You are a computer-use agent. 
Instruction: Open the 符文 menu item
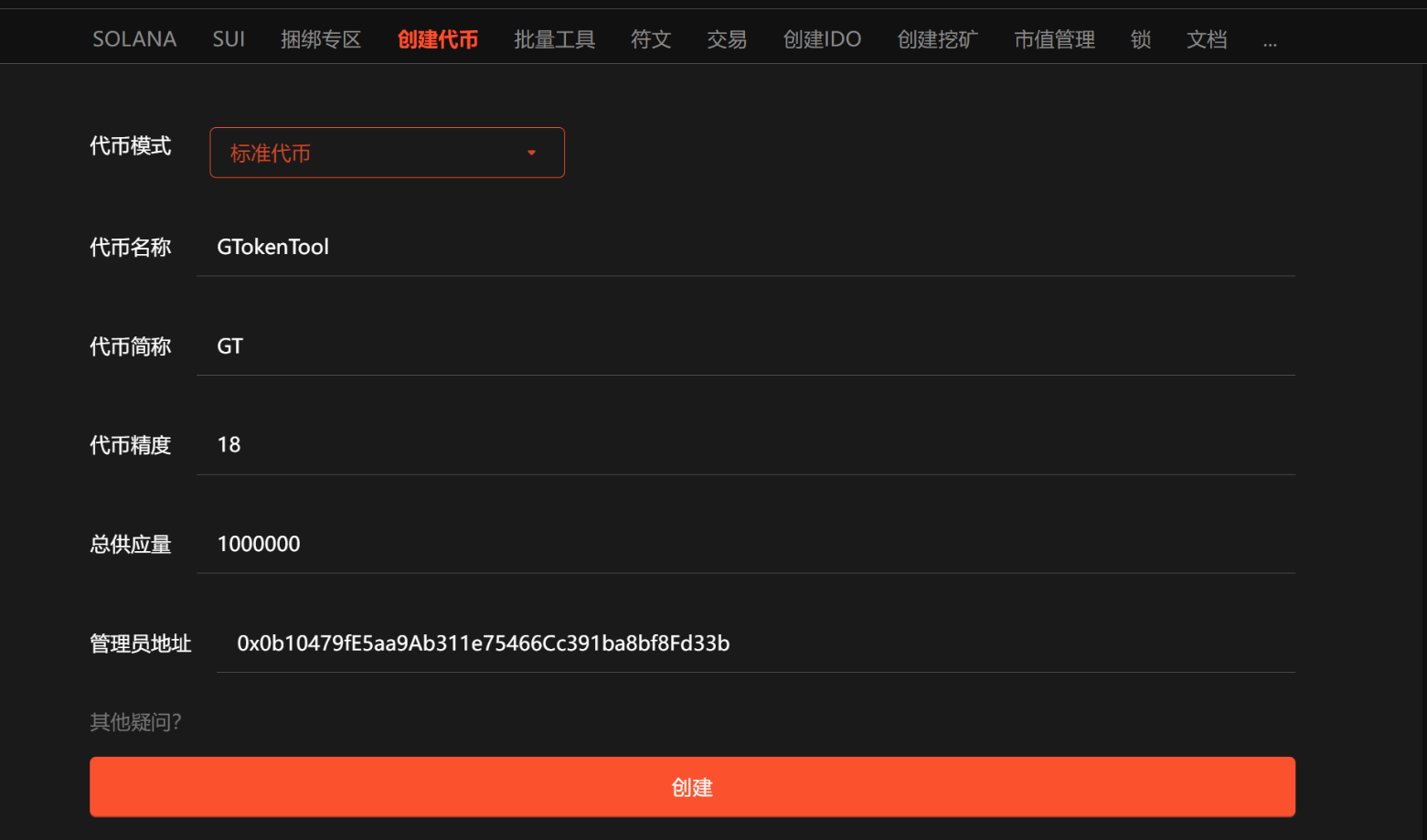(x=651, y=39)
